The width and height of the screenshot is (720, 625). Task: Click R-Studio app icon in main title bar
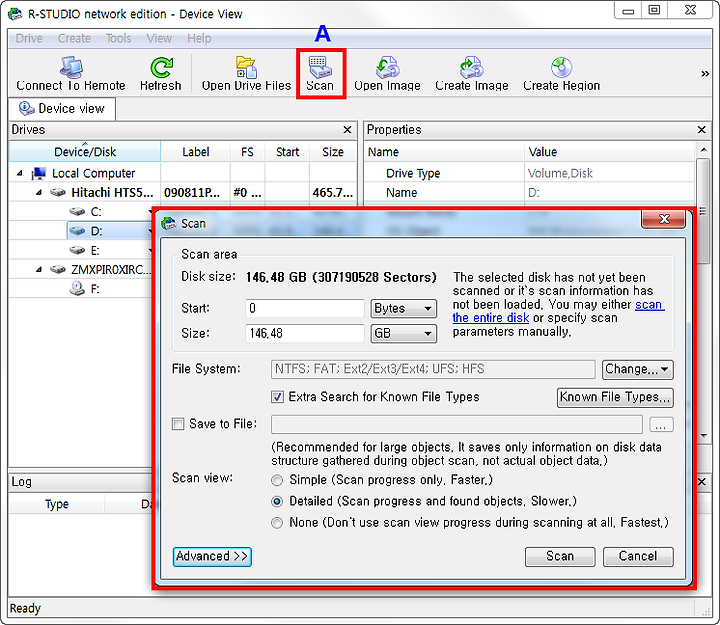coord(15,14)
